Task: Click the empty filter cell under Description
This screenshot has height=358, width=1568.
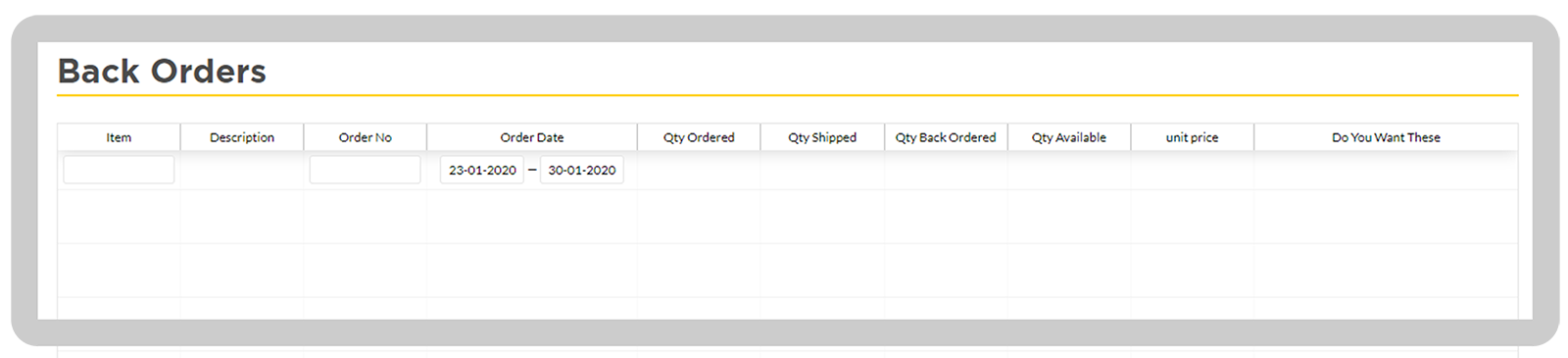Action: (x=242, y=170)
